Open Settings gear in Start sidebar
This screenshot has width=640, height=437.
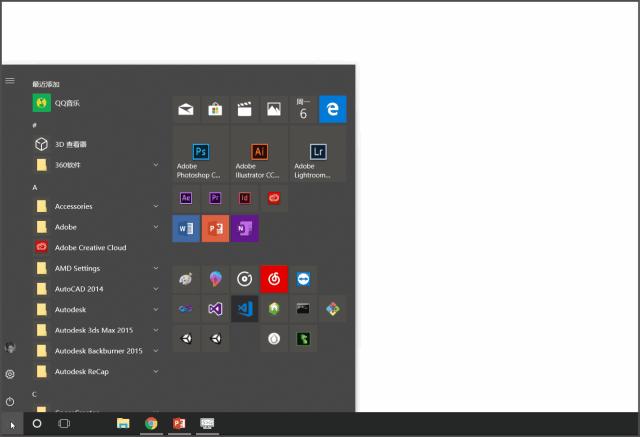pyautogui.click(x=10, y=374)
